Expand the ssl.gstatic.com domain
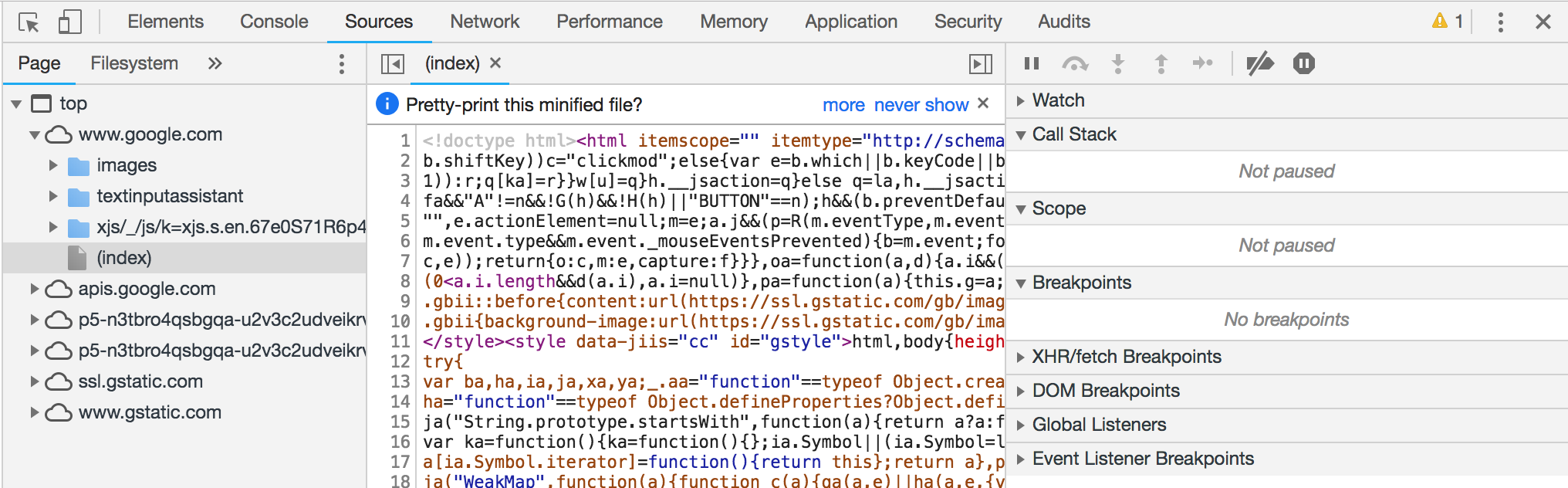The image size is (1568, 488). pos(34,381)
